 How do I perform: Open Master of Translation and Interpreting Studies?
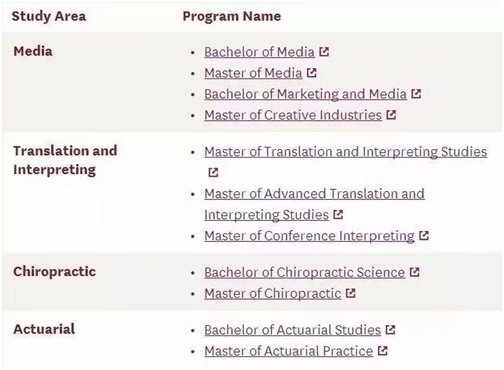(346, 152)
